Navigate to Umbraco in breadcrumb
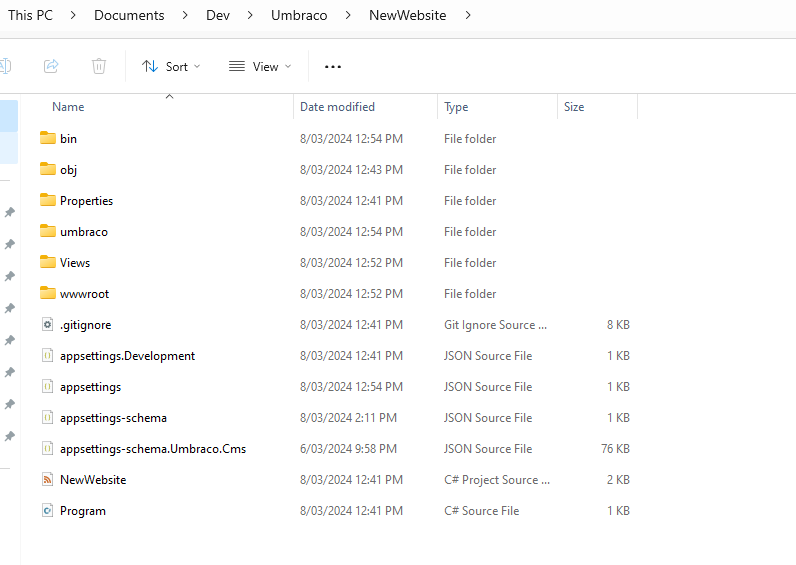Viewport: 796px width, 565px height. [299, 15]
